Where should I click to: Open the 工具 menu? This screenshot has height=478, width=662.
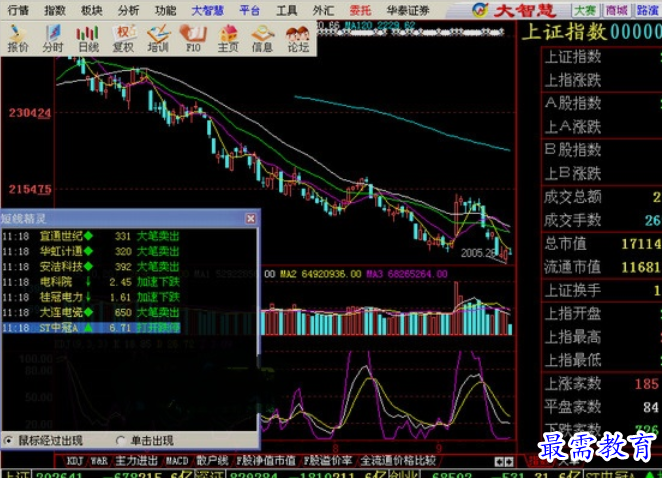287,10
